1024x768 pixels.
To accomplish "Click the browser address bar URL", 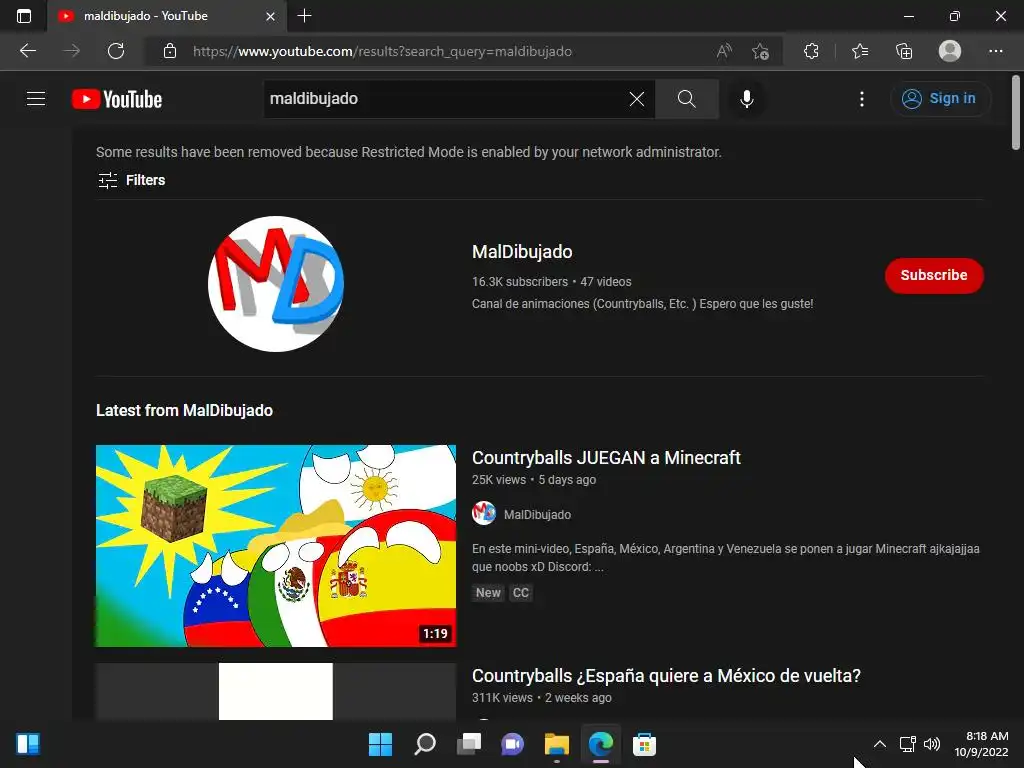I will 382,51.
